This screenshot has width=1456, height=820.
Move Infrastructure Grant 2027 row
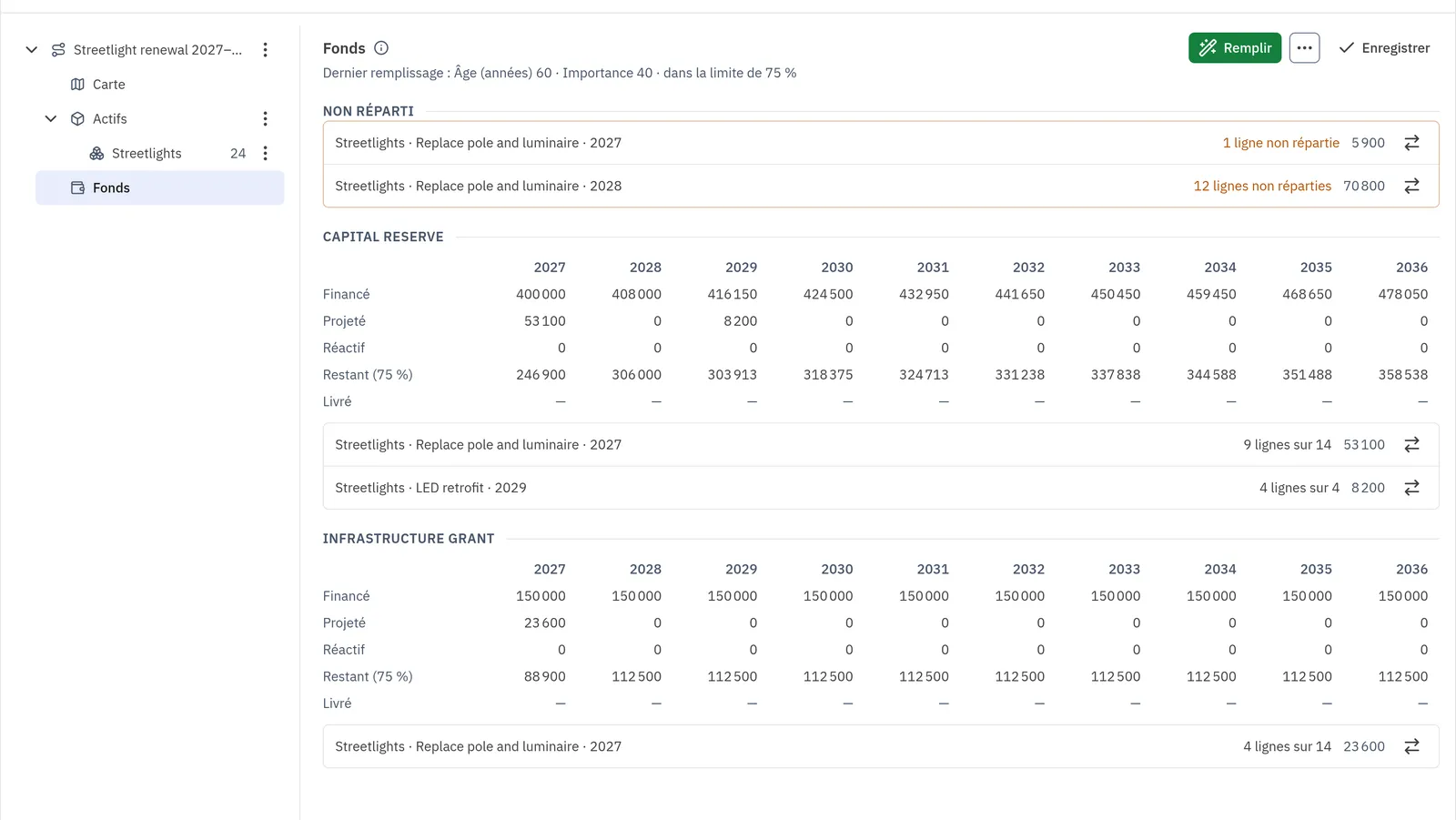[1411, 746]
